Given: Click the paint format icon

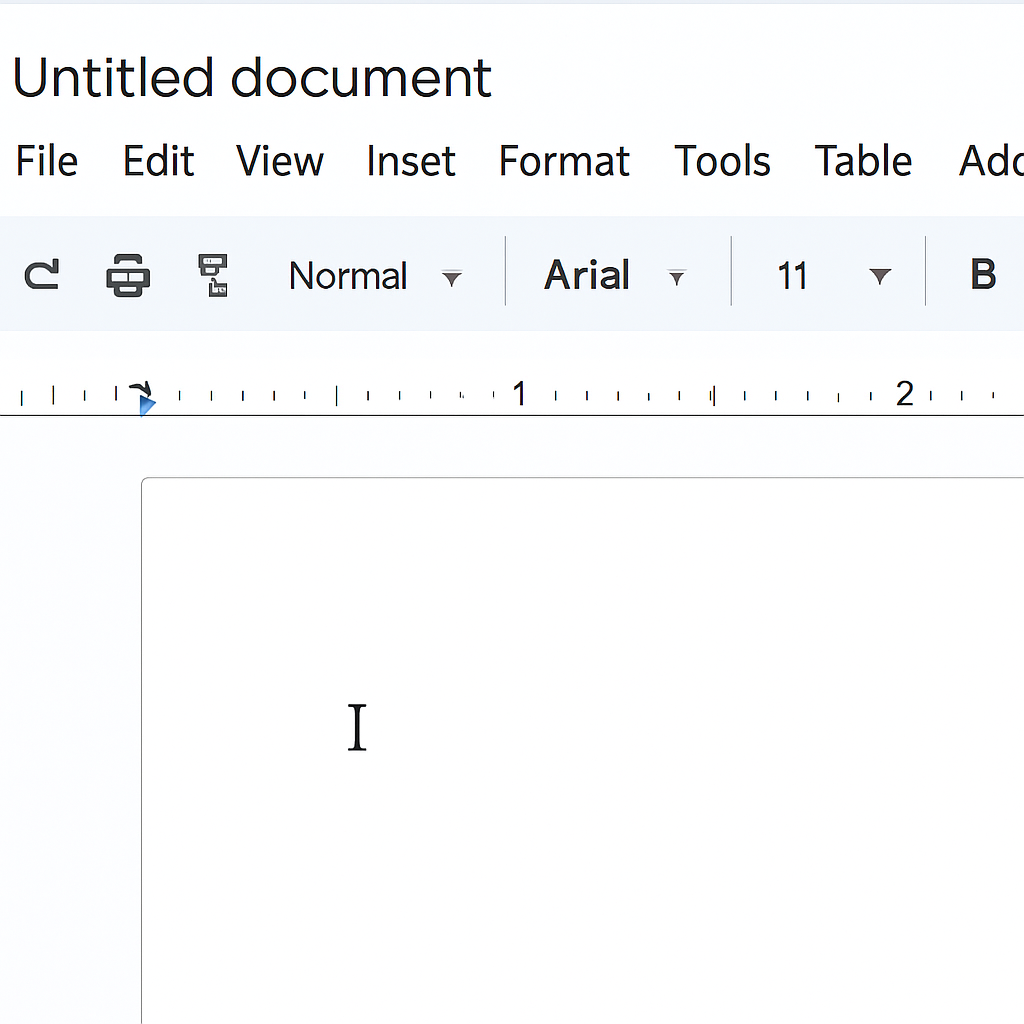Looking at the screenshot, I should tap(214, 275).
